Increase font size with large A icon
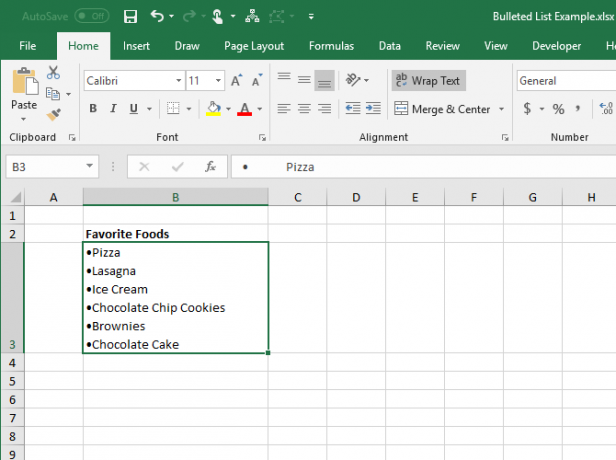This screenshot has height=460, width=616. [236, 81]
